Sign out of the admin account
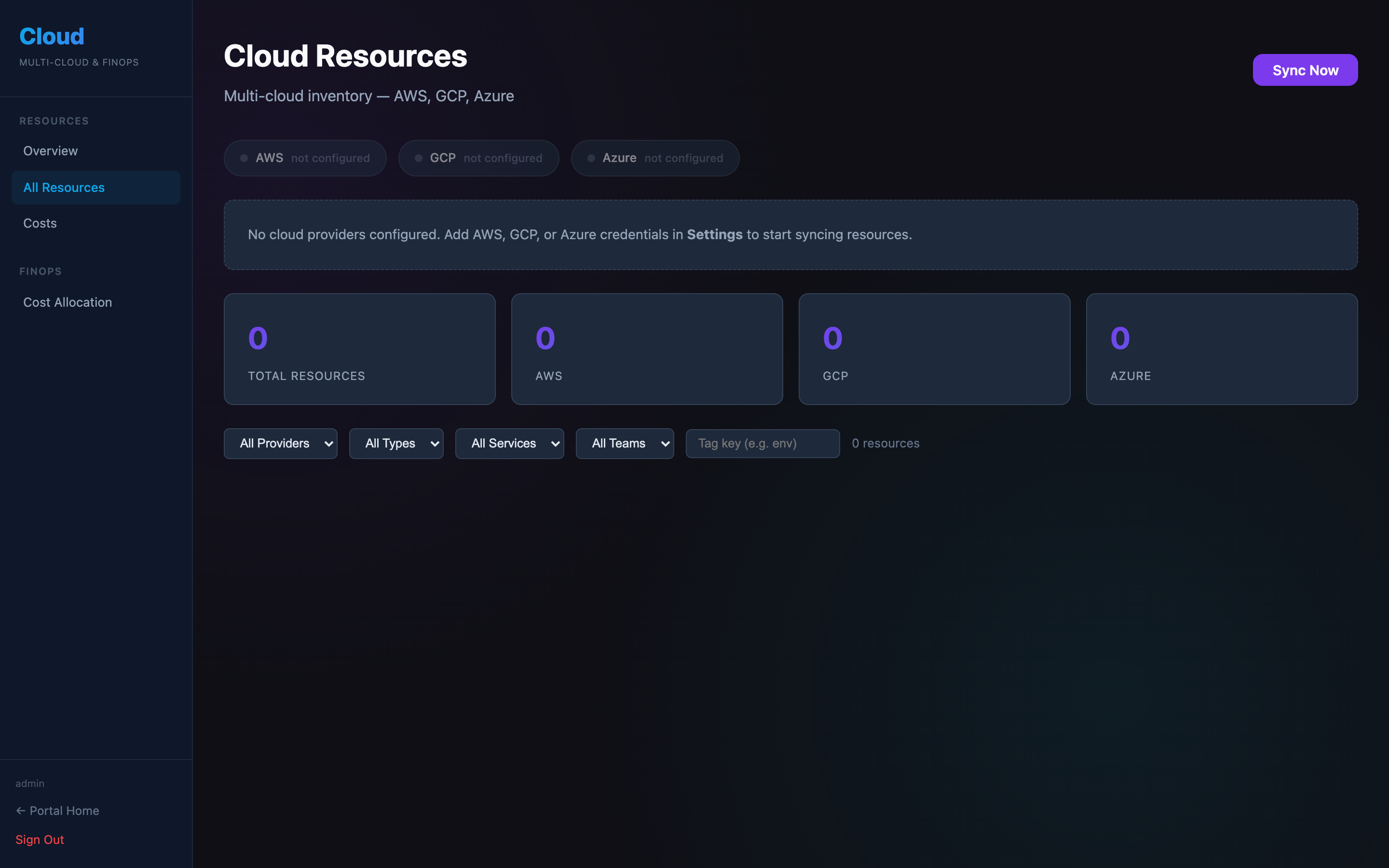Image resolution: width=1389 pixels, height=868 pixels. point(40,839)
